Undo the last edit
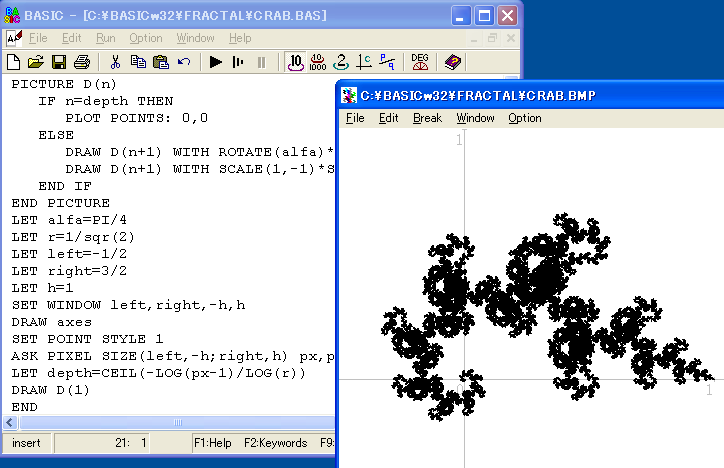Screen dimensions: 724x468 pyautogui.click(x=184, y=62)
